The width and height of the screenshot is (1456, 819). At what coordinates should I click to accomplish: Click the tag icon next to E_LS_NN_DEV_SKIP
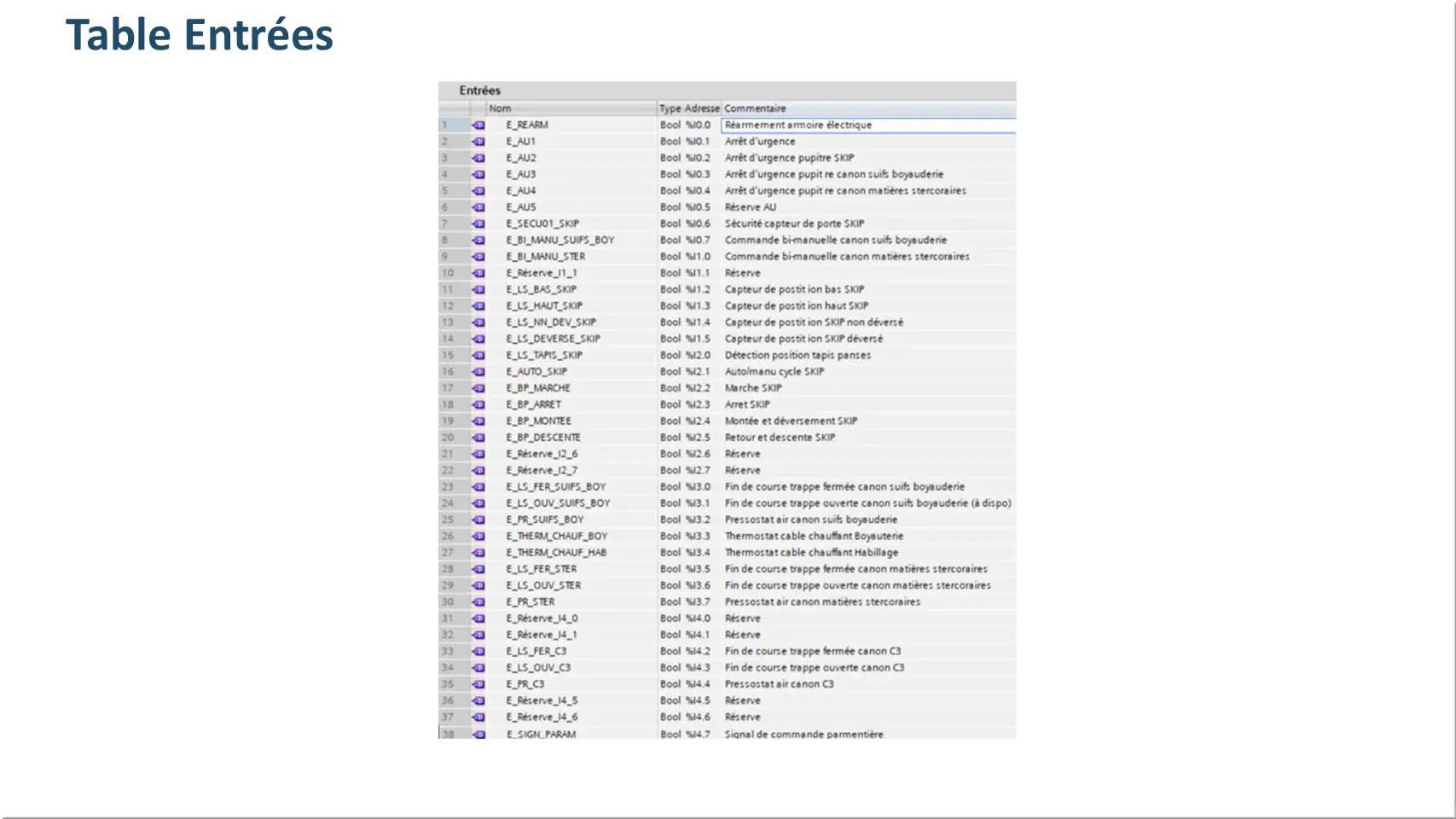coord(479,322)
